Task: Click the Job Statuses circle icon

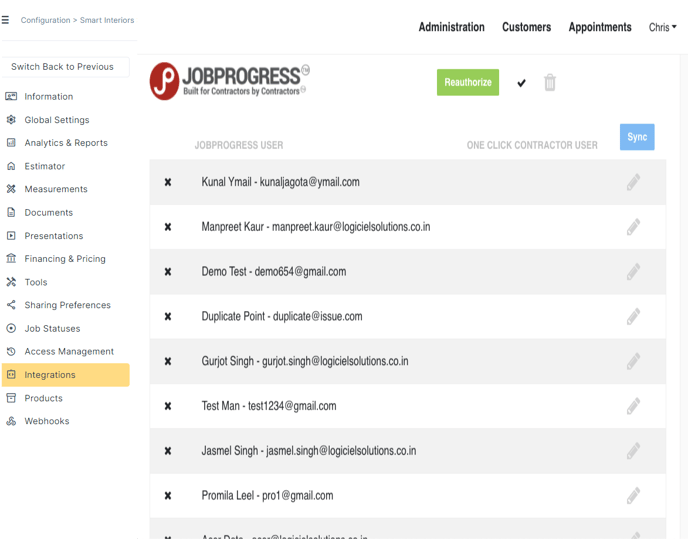Action: pyautogui.click(x=11, y=328)
